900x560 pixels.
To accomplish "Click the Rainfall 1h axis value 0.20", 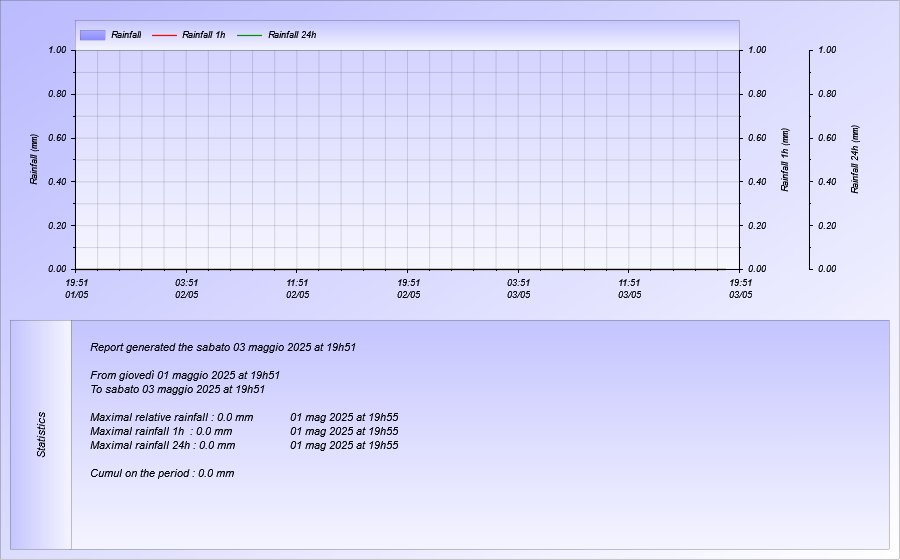I will pyautogui.click(x=757, y=225).
